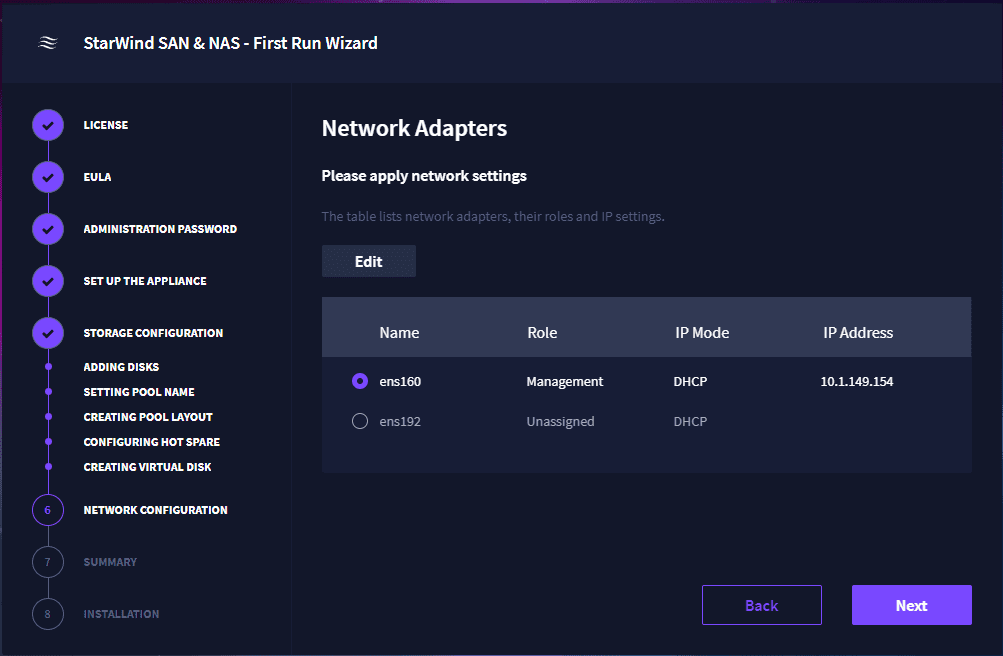This screenshot has height=656, width=1003.
Task: Click the step 6 circle icon
Action: point(48,510)
